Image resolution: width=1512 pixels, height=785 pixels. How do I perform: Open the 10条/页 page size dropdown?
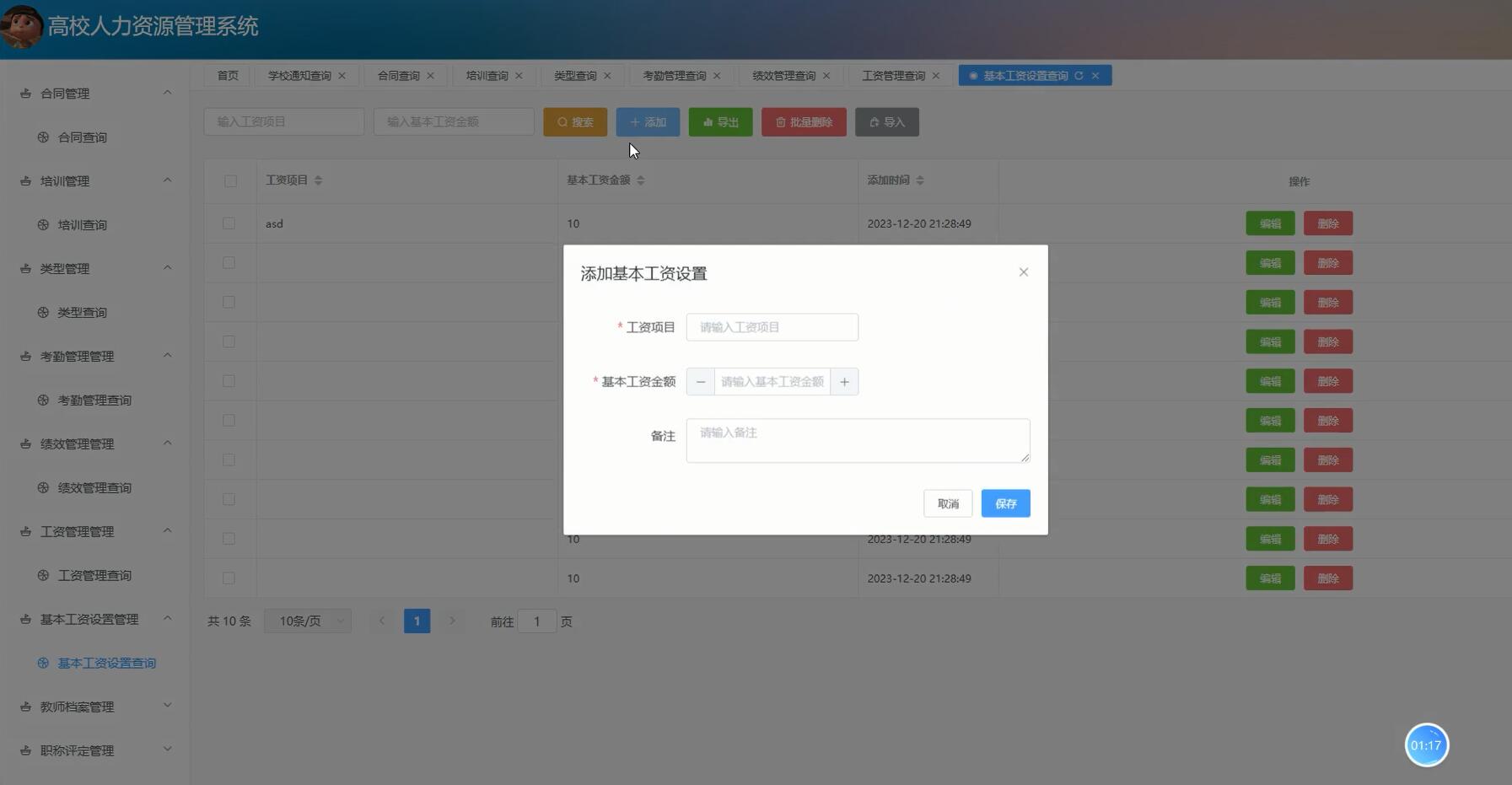[x=306, y=621]
